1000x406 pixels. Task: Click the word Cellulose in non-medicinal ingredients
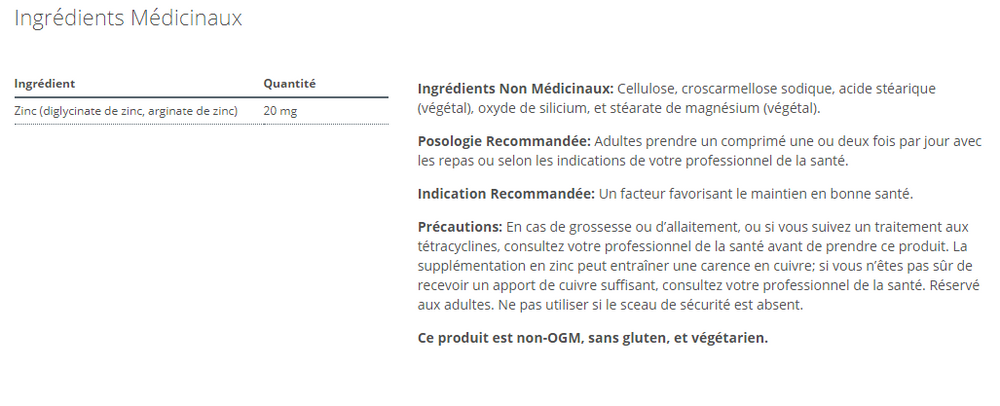coord(647,89)
